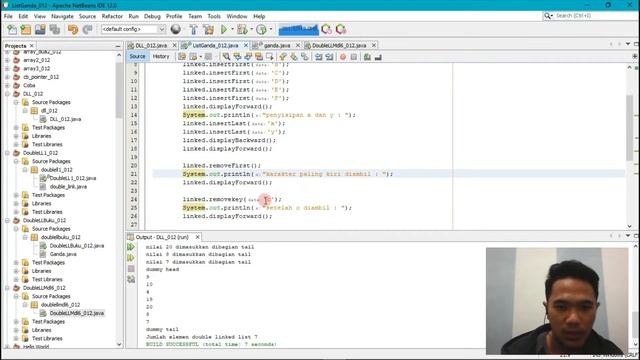Select double_link.java in project tree

[x=68, y=187]
